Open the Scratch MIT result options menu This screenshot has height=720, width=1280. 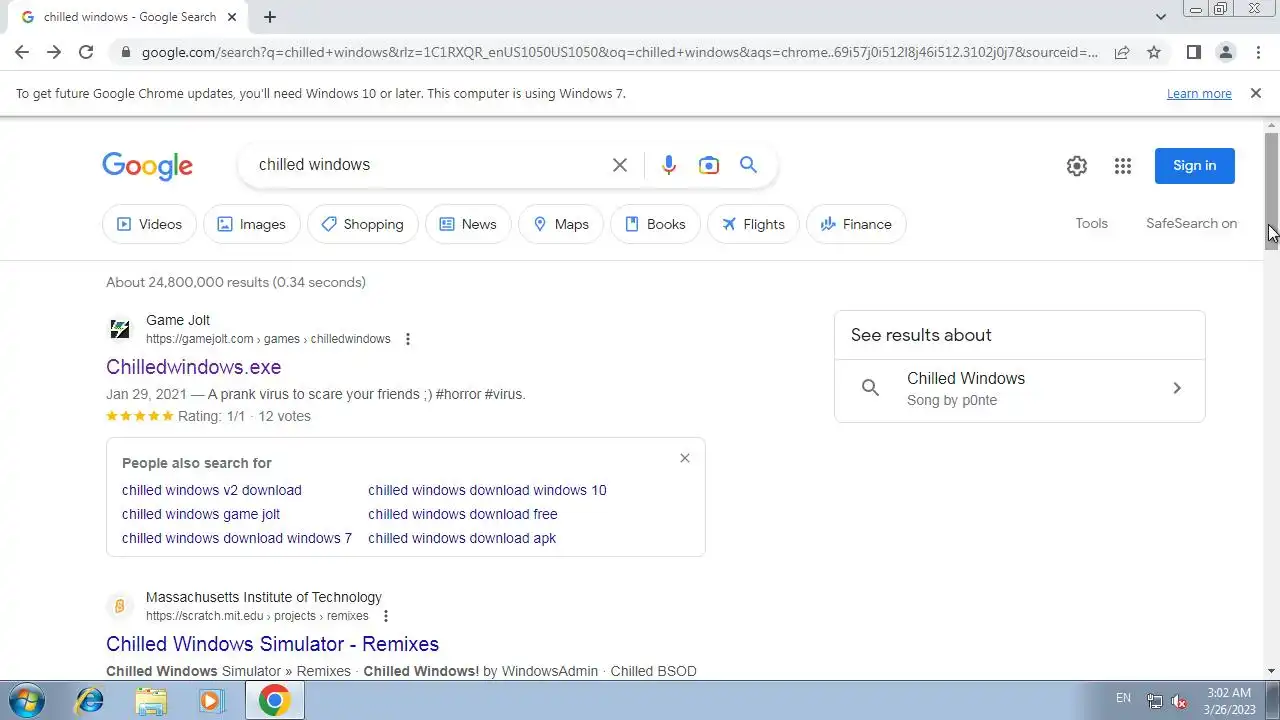tap(386, 616)
